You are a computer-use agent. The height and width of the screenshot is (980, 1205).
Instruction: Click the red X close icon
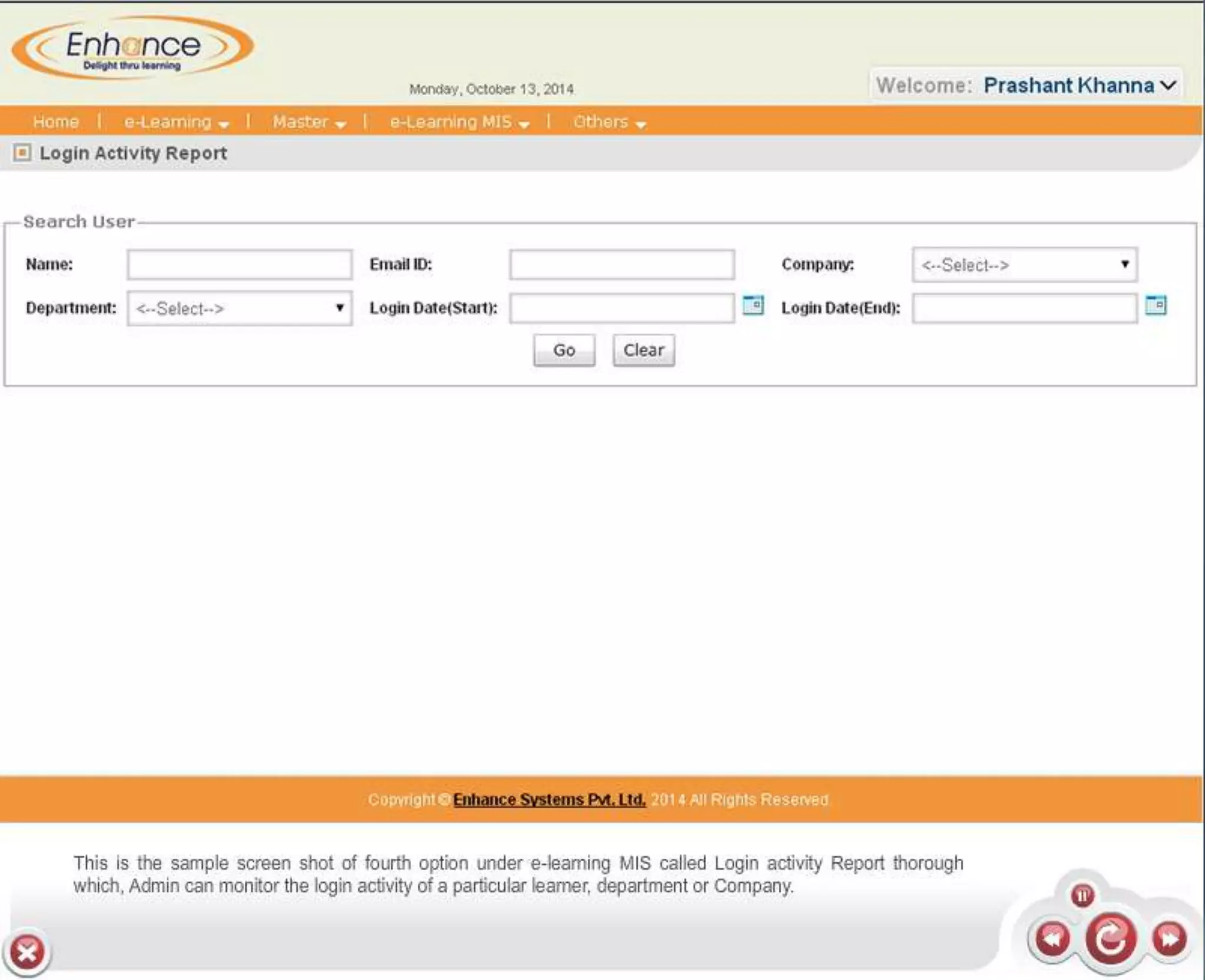click(x=27, y=952)
